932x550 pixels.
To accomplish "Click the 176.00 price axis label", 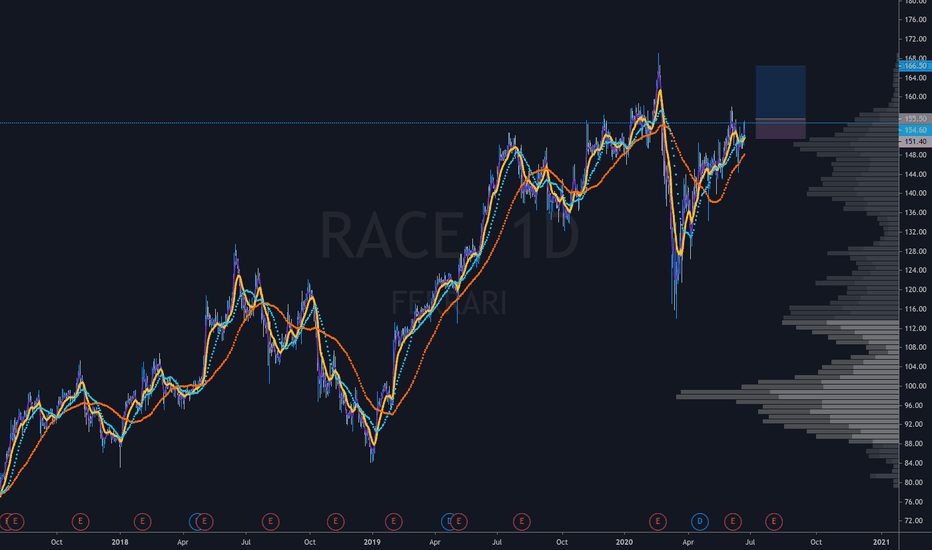I will coord(915,20).
